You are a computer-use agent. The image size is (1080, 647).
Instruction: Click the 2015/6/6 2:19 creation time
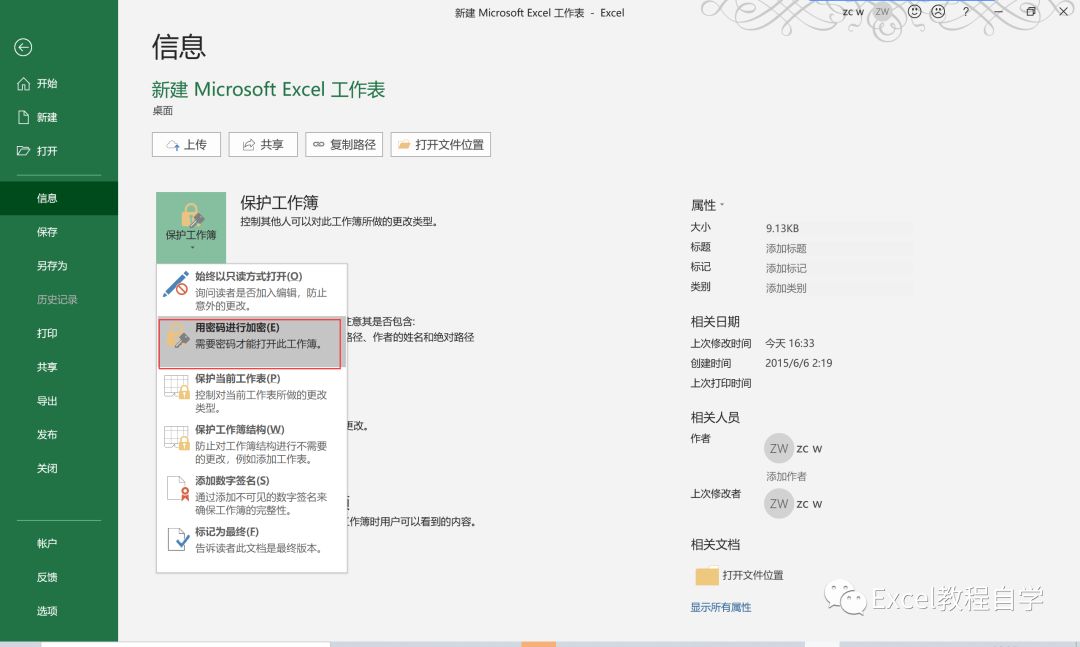(x=799, y=363)
